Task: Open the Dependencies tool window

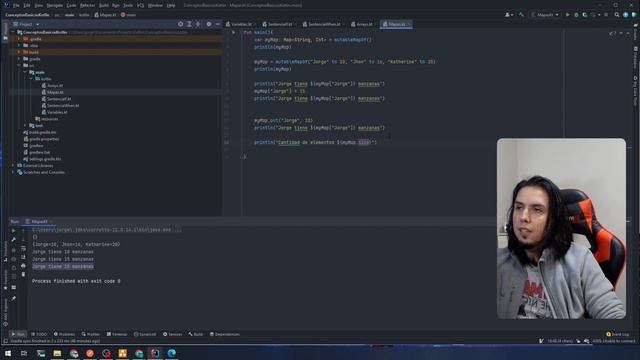Action: [x=224, y=334]
